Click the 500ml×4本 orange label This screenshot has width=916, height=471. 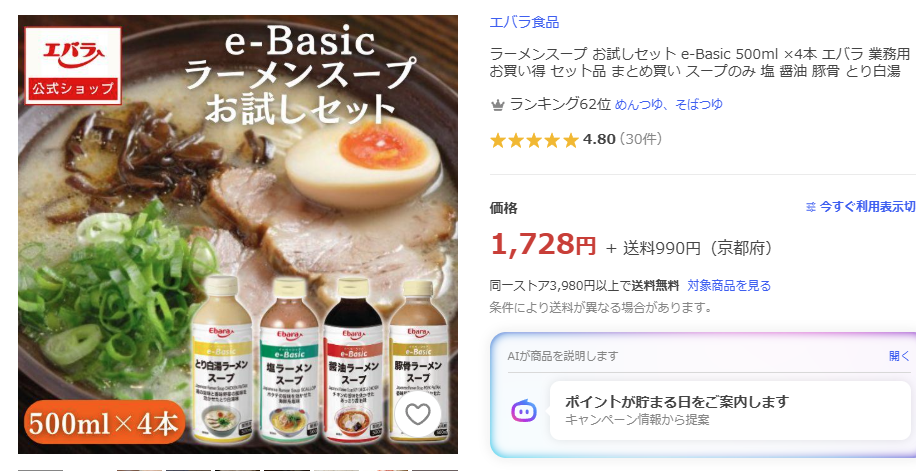coord(104,423)
